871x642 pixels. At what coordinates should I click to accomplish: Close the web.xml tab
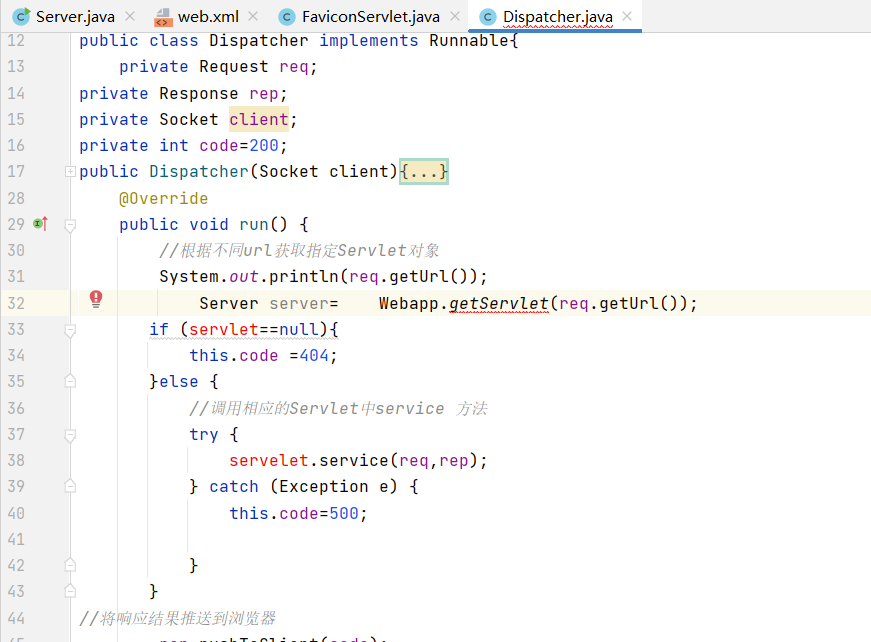pyautogui.click(x=253, y=16)
